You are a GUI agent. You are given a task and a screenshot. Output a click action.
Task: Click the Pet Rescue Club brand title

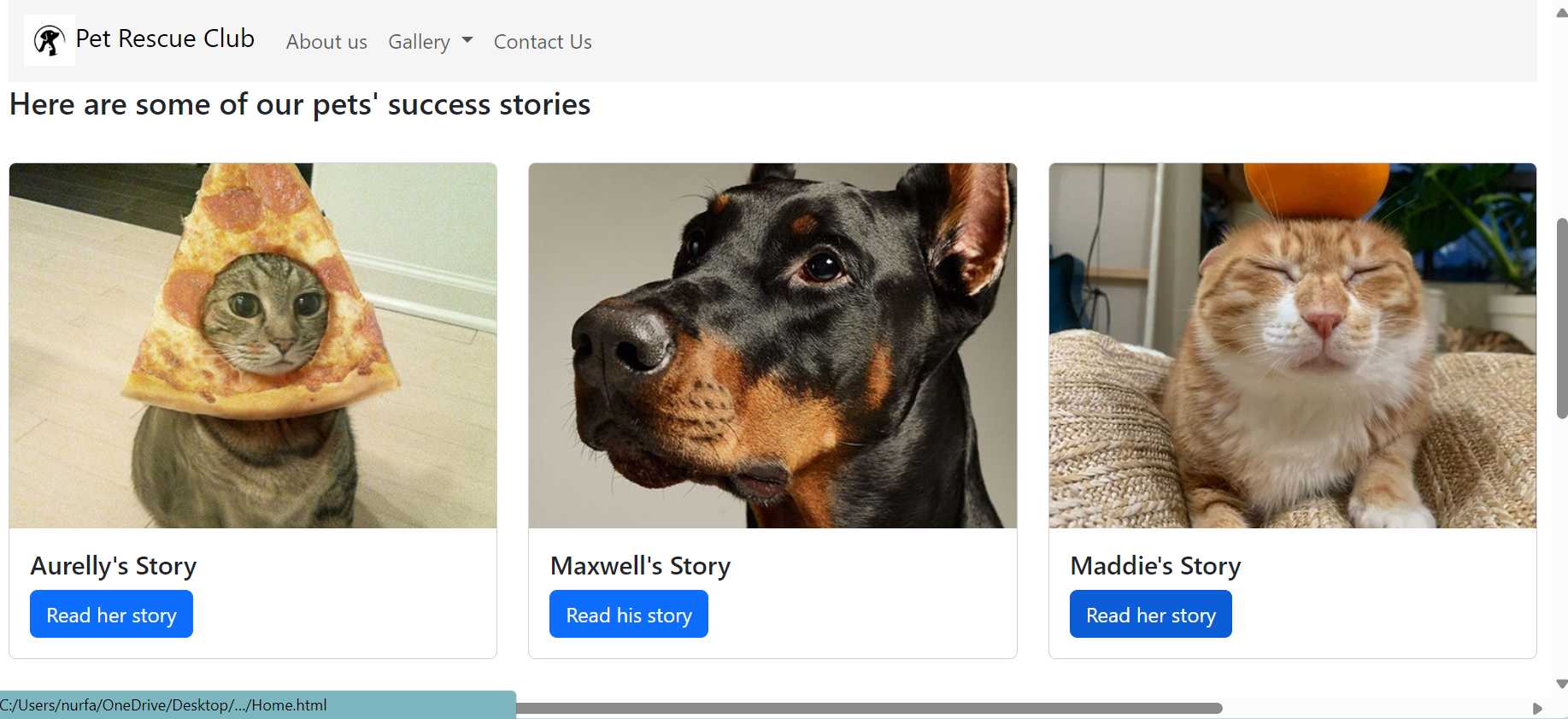tap(165, 38)
